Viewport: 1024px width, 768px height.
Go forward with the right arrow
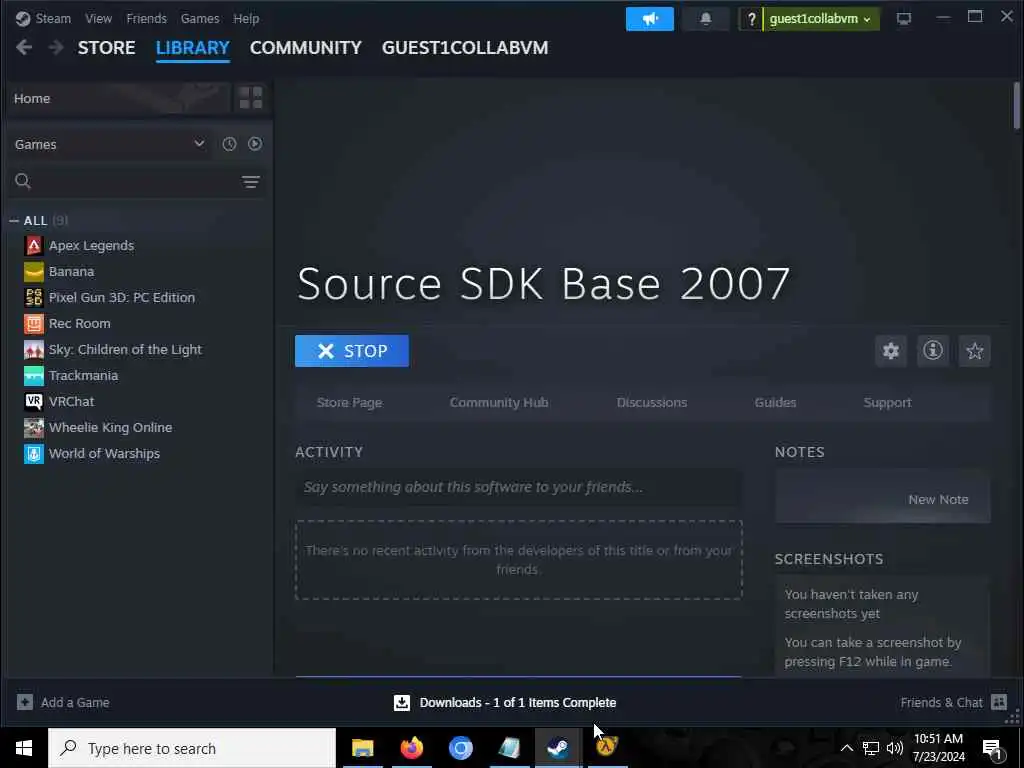(56, 47)
